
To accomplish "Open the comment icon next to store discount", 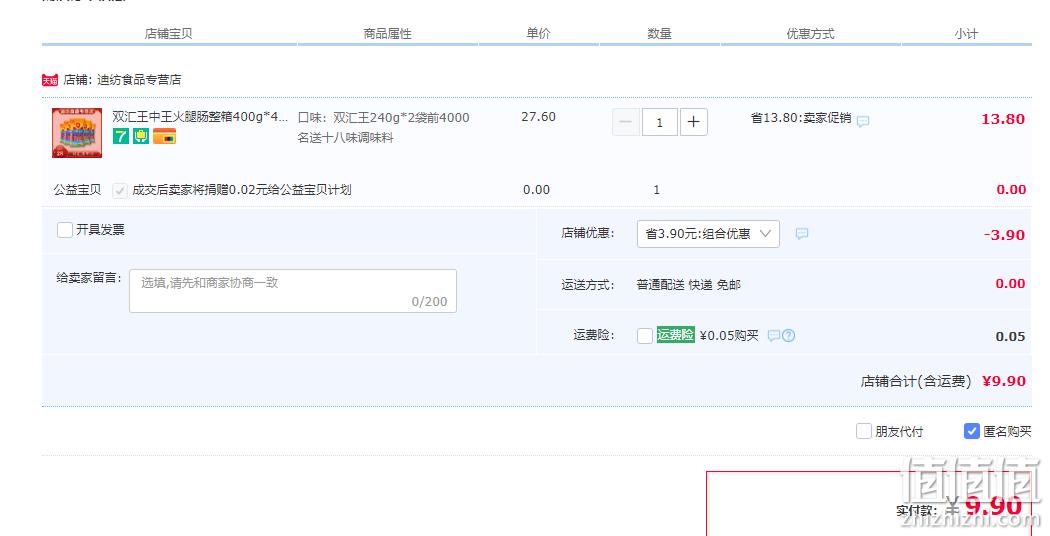I will coord(802,233).
